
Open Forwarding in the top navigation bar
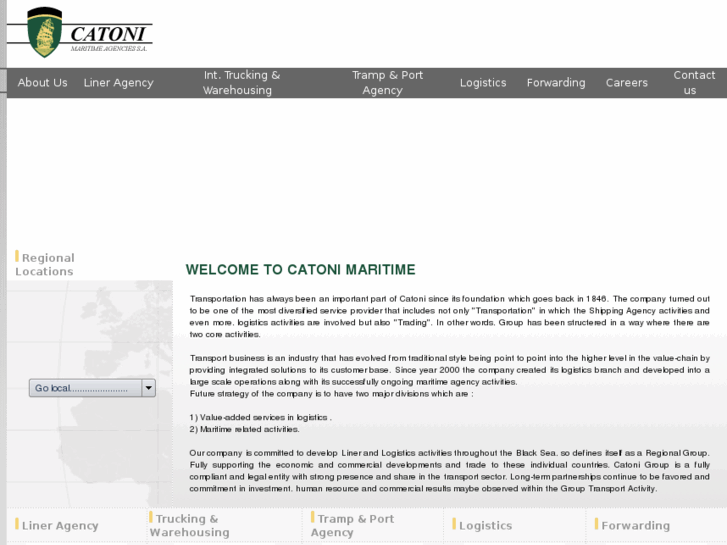point(555,83)
